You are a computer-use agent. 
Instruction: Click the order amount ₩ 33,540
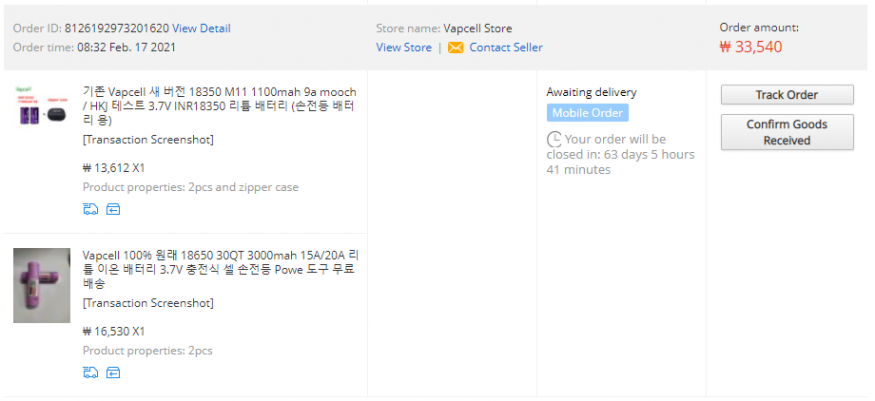(x=751, y=47)
